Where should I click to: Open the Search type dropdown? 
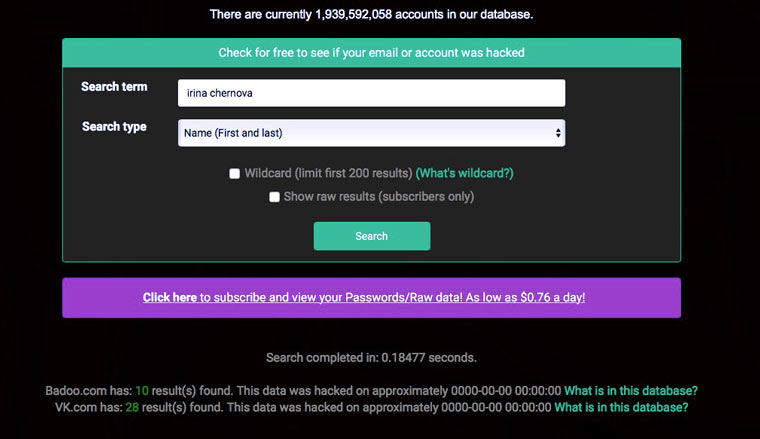coord(371,133)
